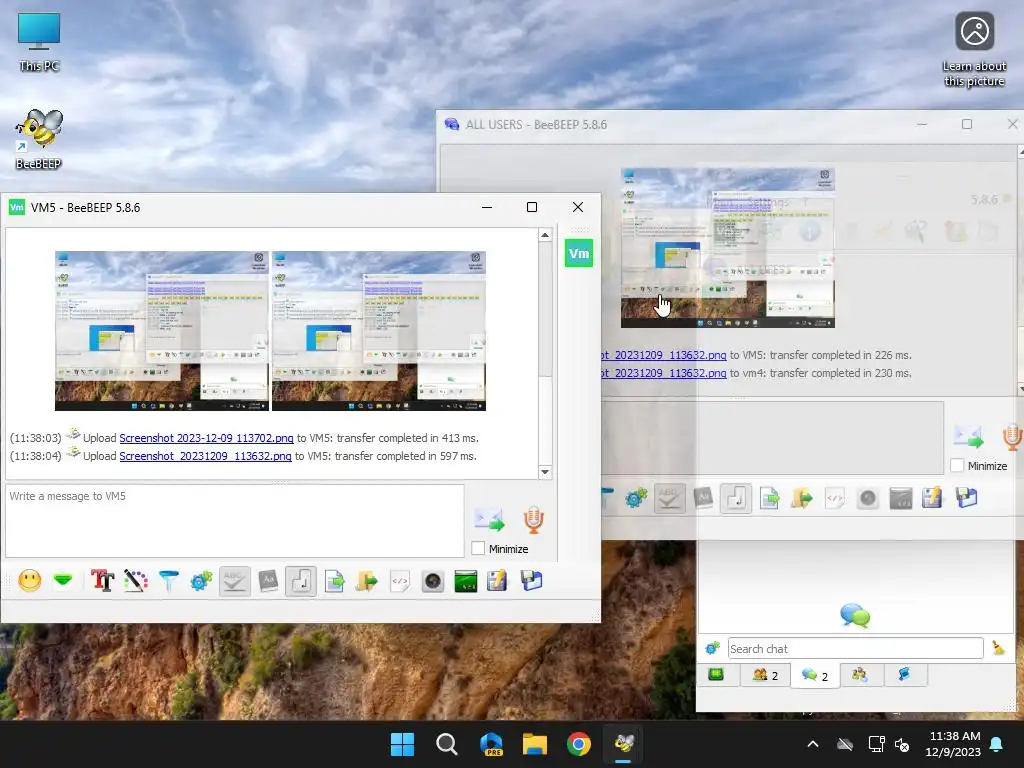Click Learn about this picture icon
Image resolution: width=1024 pixels, height=768 pixels.
(x=974, y=49)
